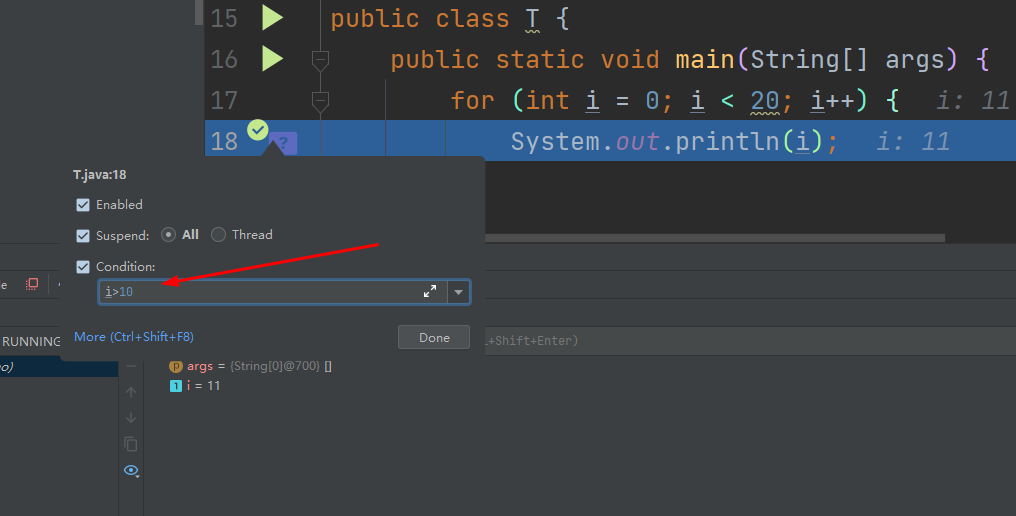Image resolution: width=1016 pixels, height=516 pixels.
Task: Run main method from line 16 gutter
Action: [272, 59]
